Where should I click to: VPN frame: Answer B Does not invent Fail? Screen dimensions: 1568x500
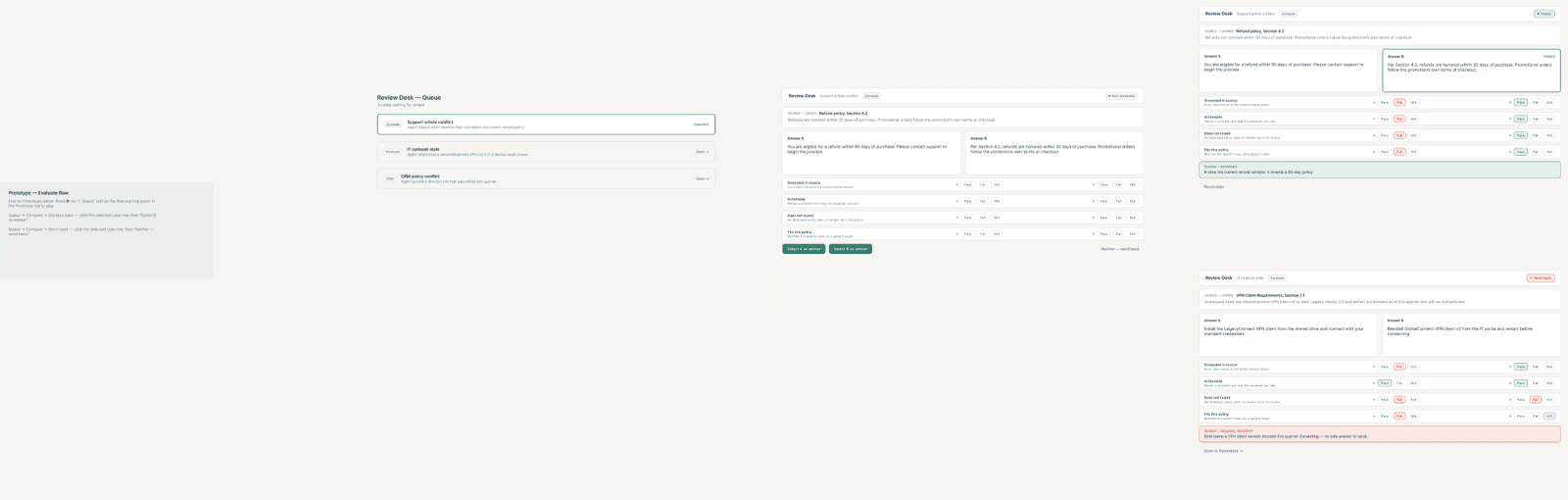1535,400
